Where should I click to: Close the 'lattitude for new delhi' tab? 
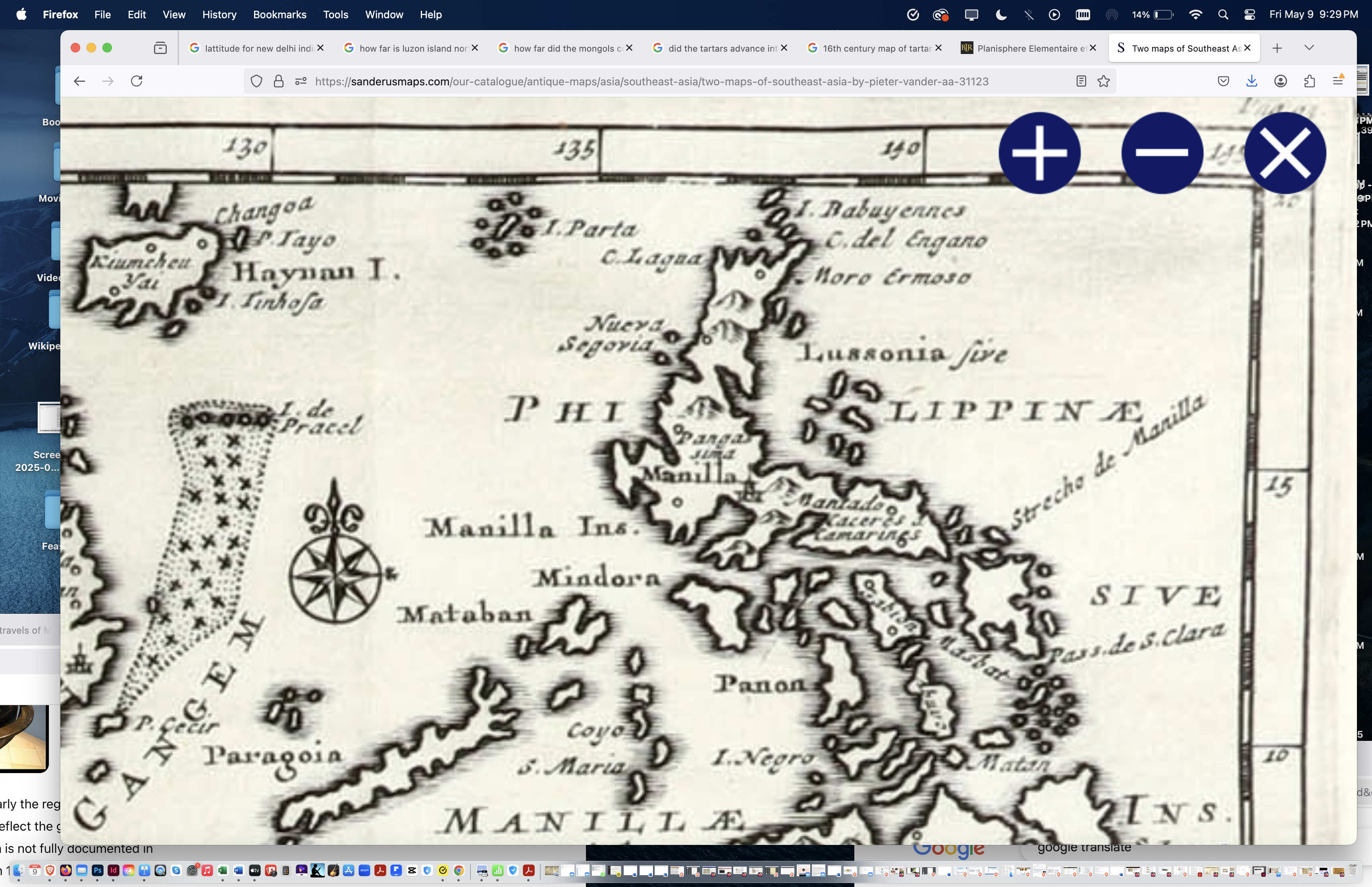[320, 48]
